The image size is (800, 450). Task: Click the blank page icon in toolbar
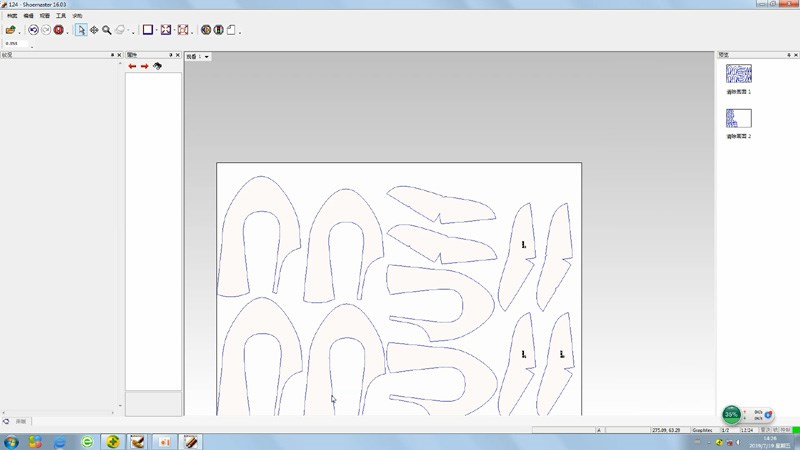[x=231, y=30]
